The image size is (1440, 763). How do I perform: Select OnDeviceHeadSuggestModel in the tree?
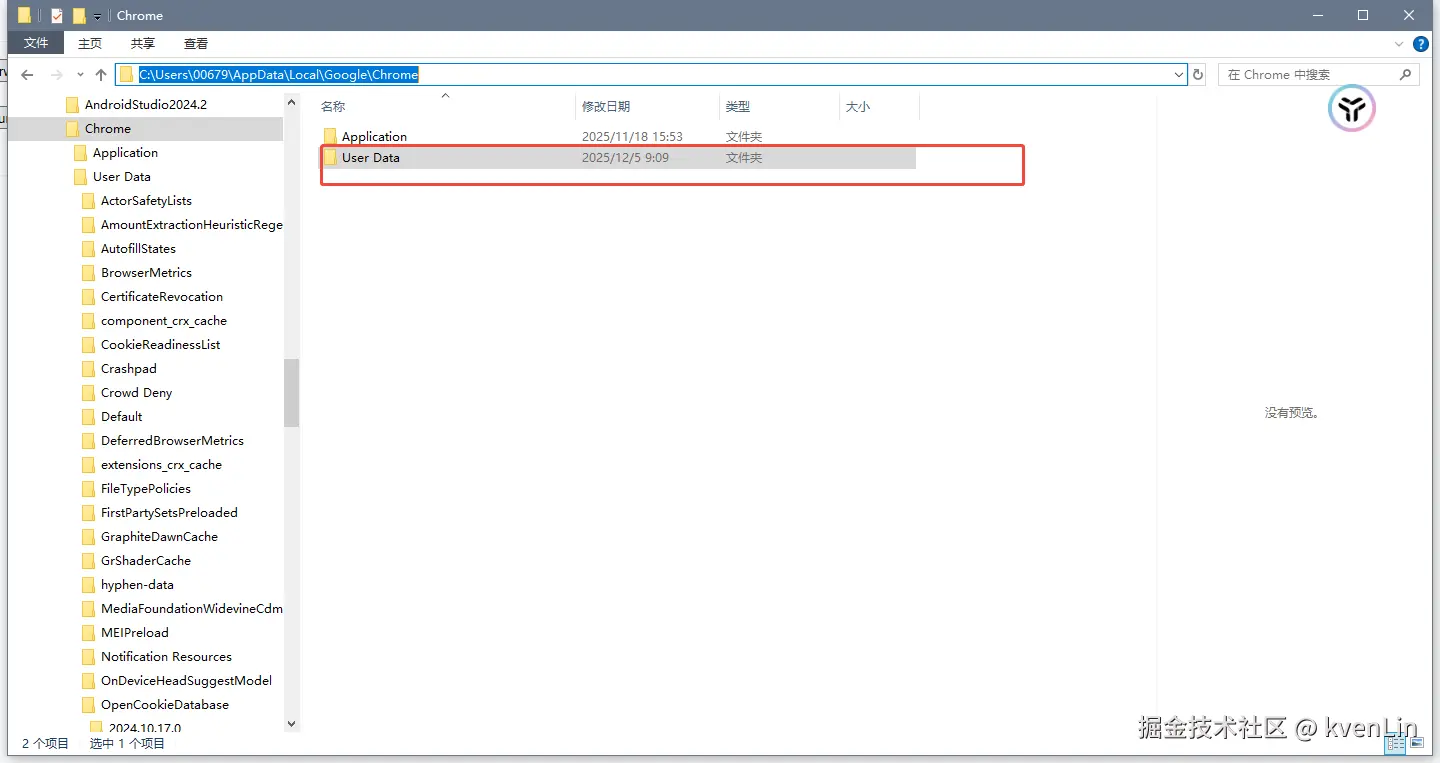[186, 680]
